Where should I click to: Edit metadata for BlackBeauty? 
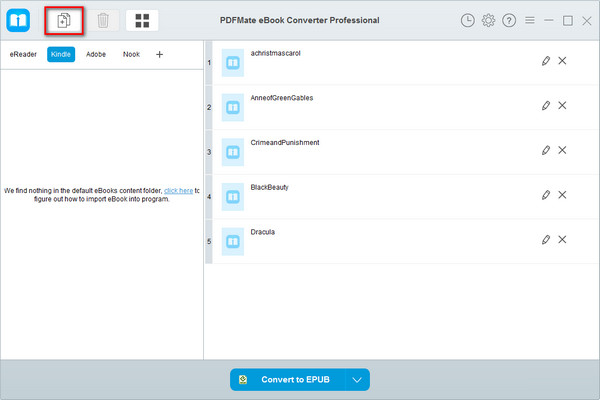[546, 195]
